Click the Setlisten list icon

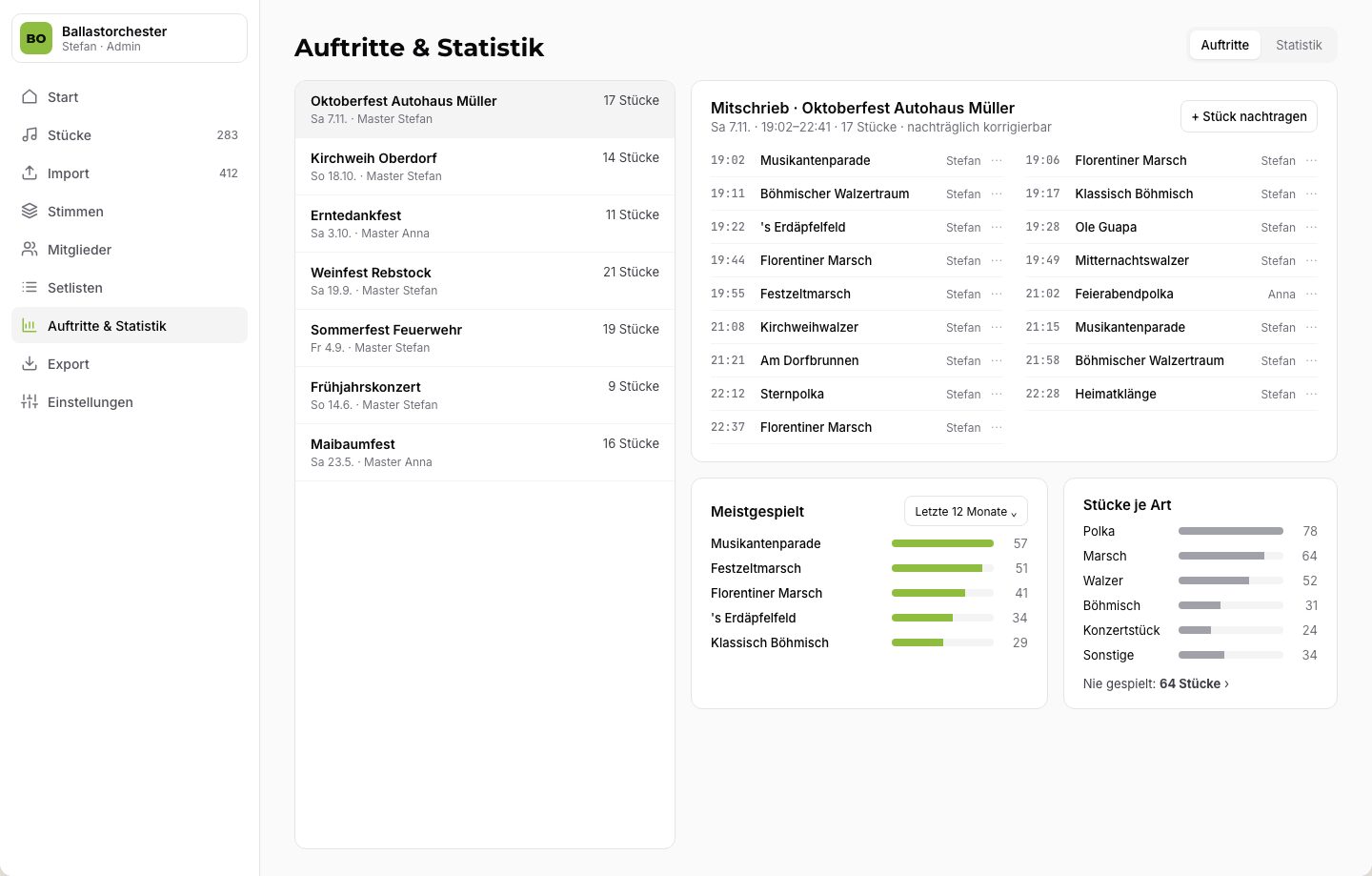coord(30,287)
